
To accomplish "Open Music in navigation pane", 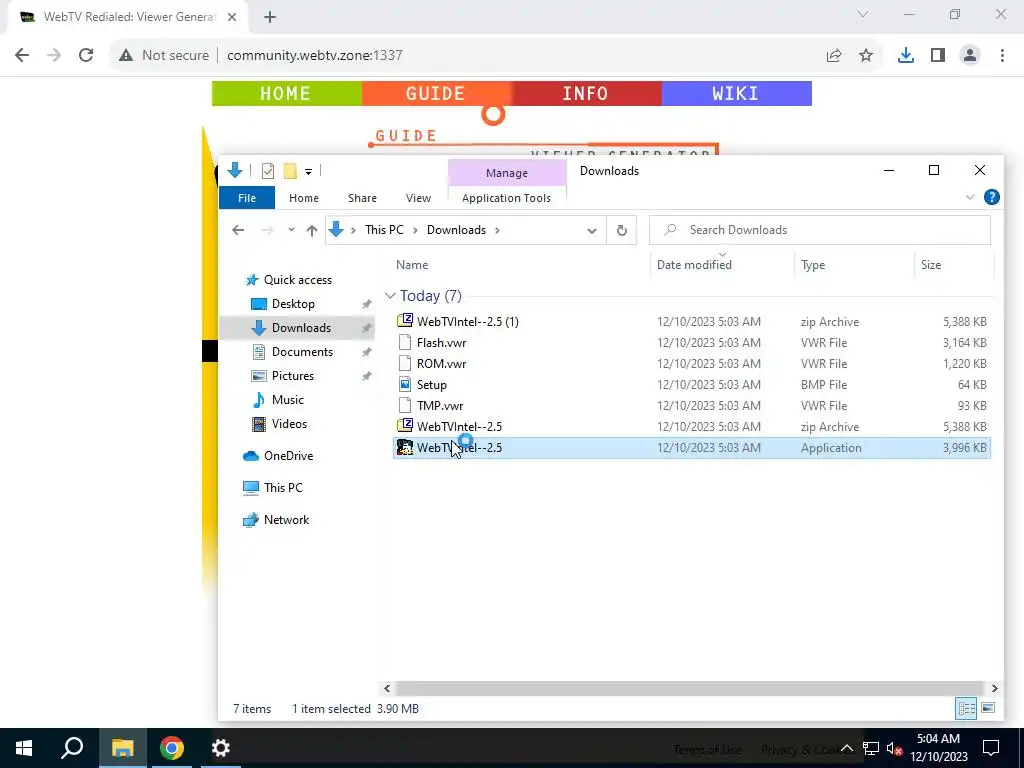I will click(287, 400).
